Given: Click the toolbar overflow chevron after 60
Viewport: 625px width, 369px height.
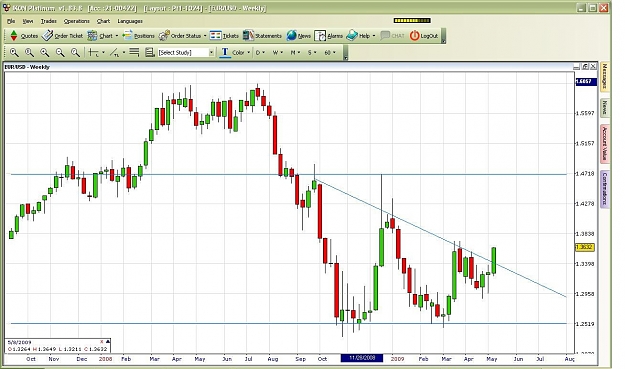Looking at the screenshot, I should coord(346,53).
